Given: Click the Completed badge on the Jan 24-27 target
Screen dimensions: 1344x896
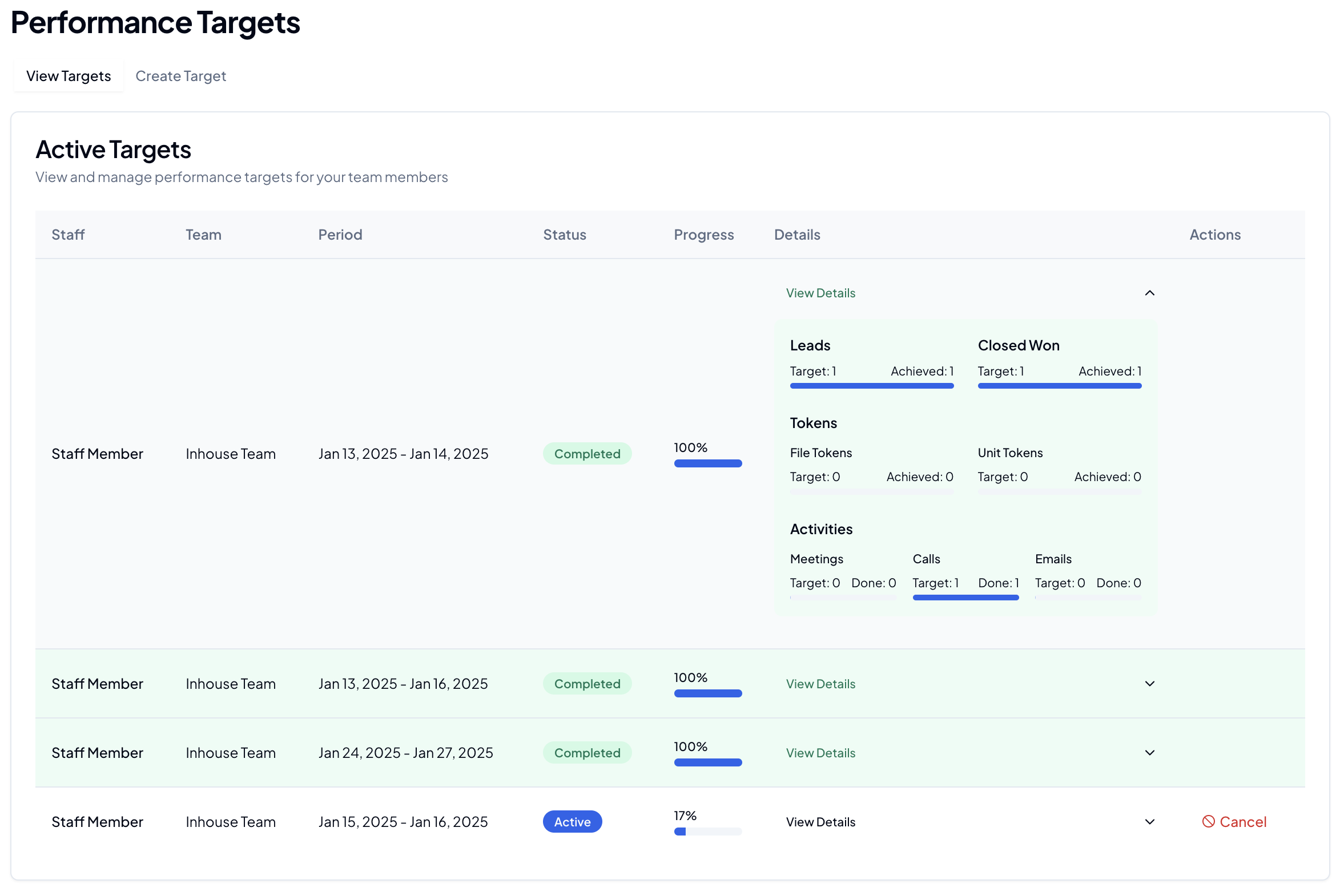Looking at the screenshot, I should point(587,753).
